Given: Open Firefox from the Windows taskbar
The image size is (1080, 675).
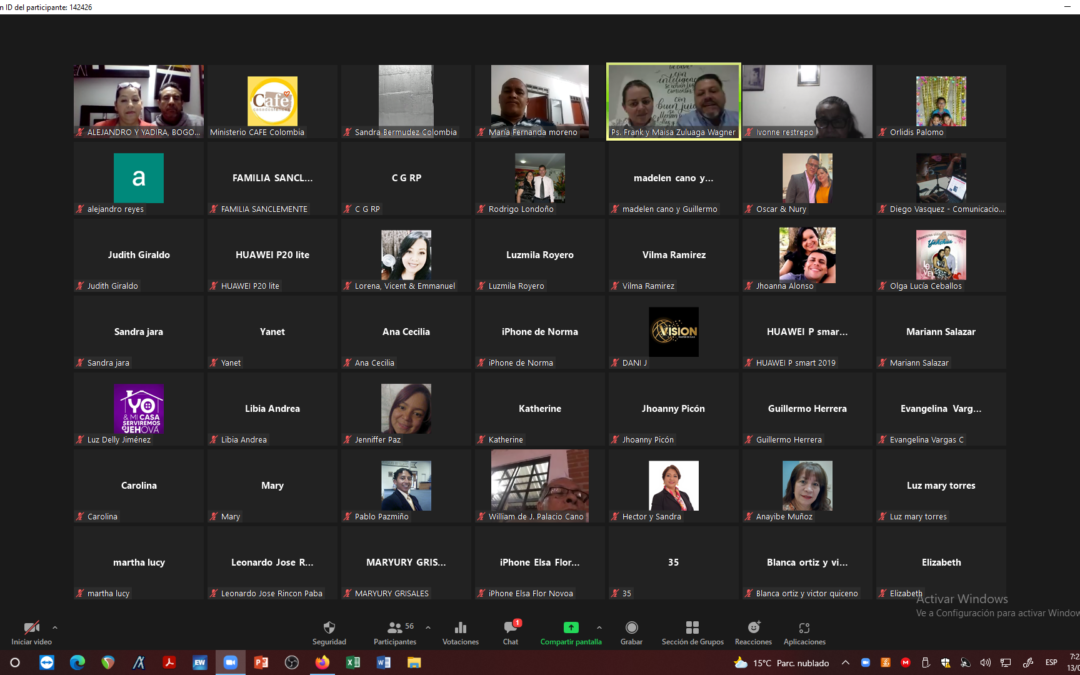Looking at the screenshot, I should point(322,662).
